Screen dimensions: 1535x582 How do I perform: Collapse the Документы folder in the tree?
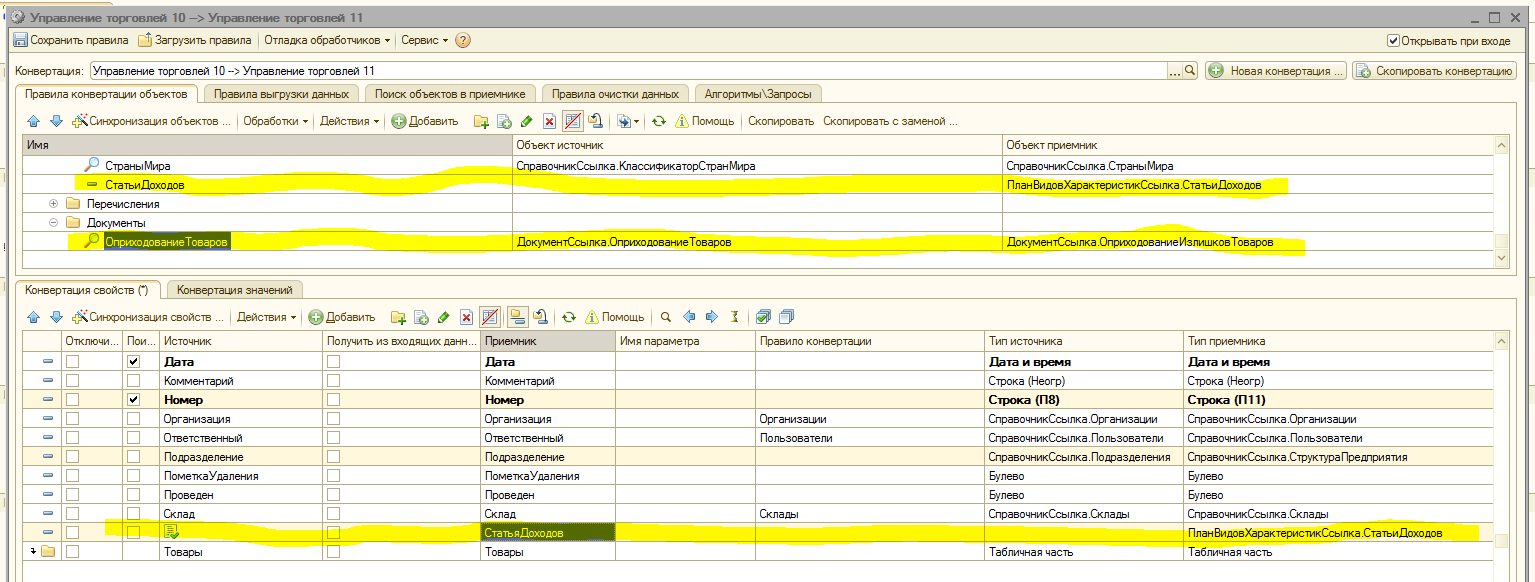point(54,223)
